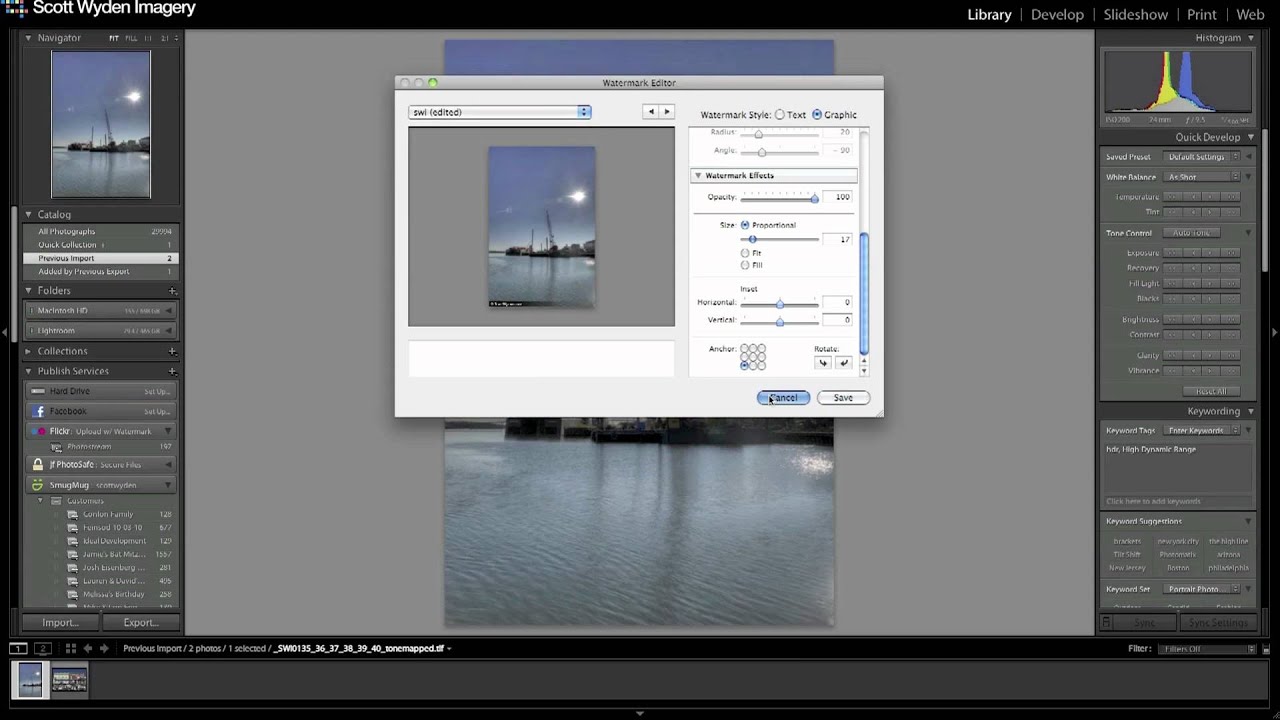This screenshot has height=720, width=1280.
Task: Click the Auto Tone button
Action: click(x=1191, y=233)
